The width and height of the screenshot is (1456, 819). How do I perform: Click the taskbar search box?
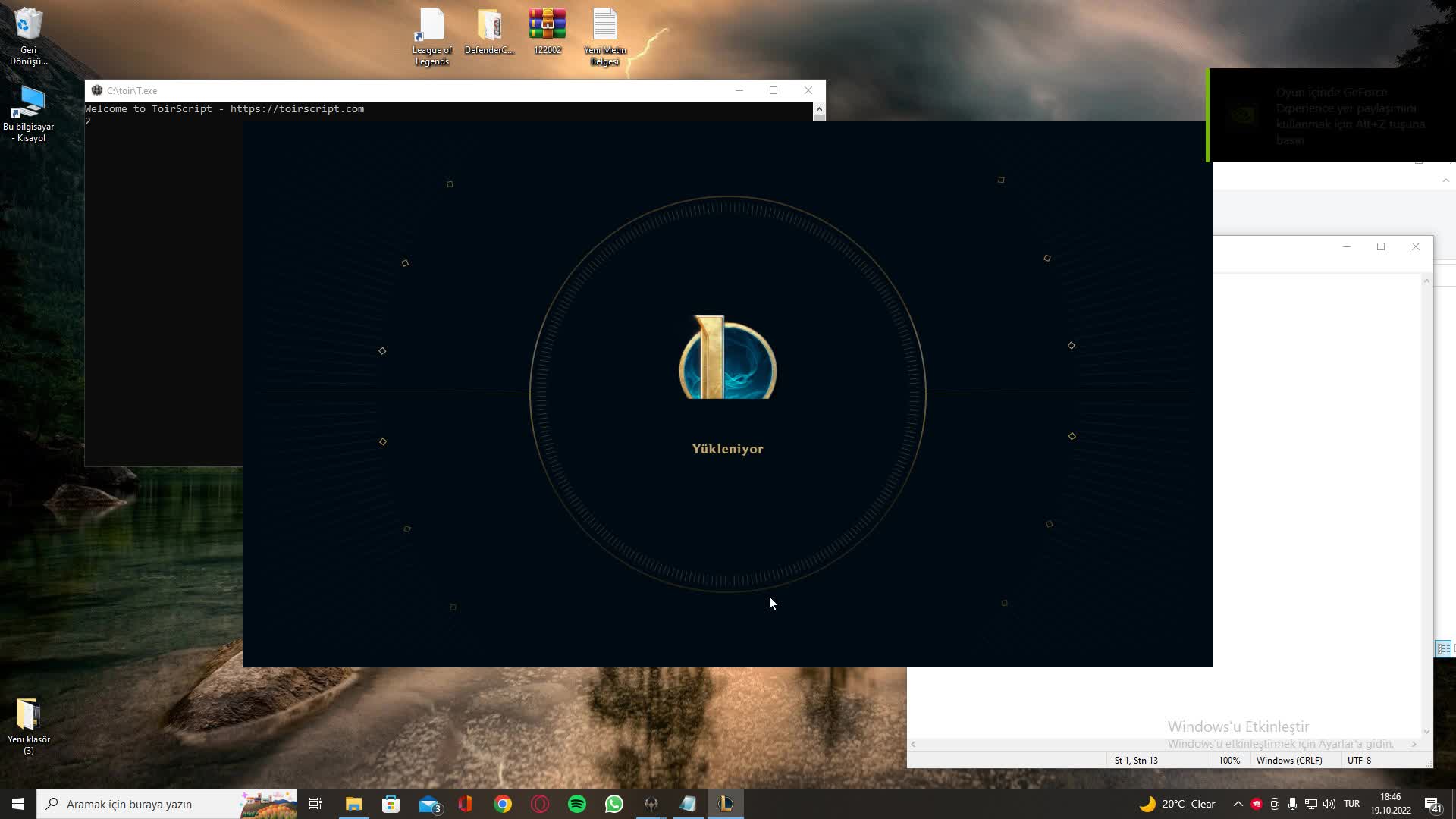167,804
